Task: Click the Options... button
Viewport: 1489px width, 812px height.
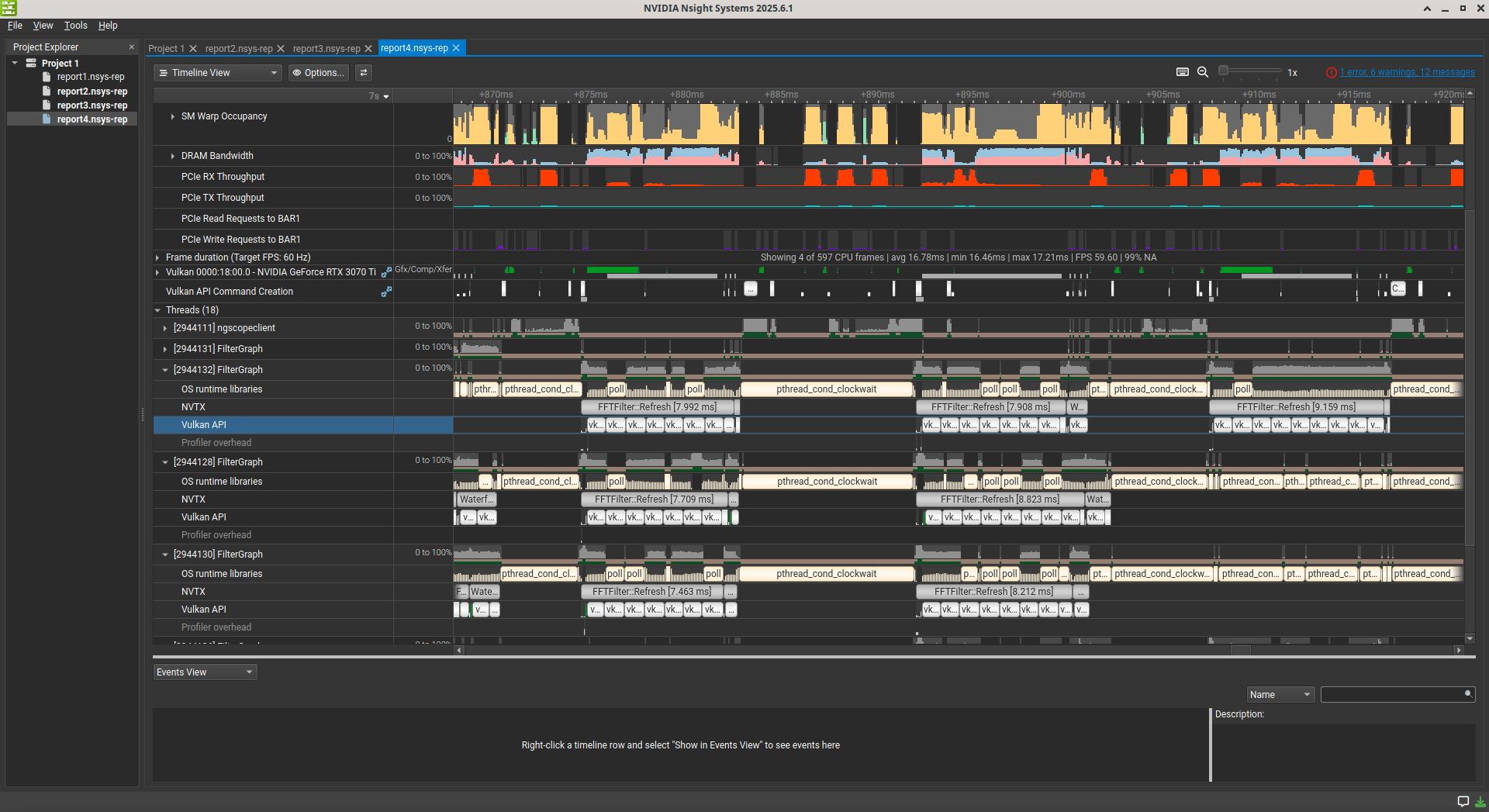Action: coord(318,73)
